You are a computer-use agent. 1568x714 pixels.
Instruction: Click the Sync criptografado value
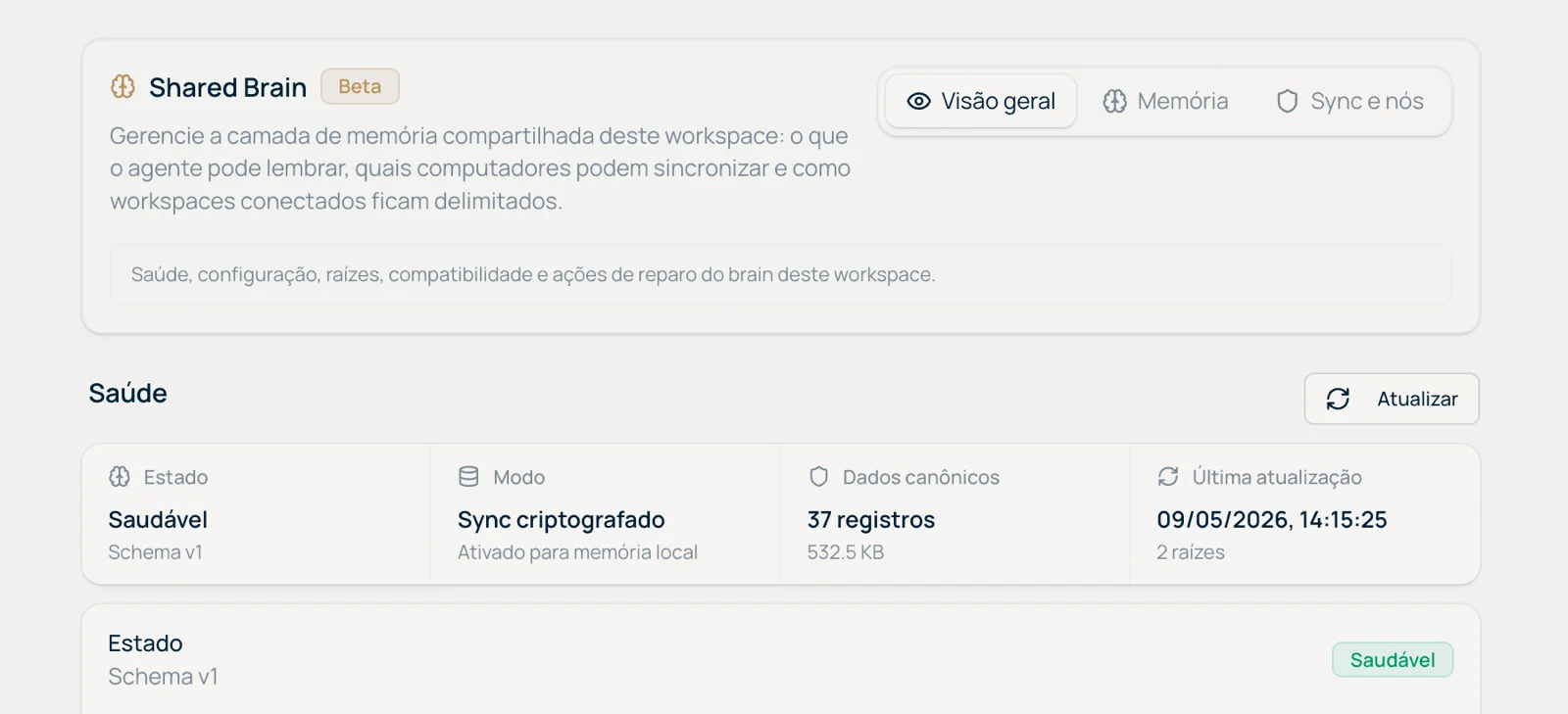pos(562,520)
